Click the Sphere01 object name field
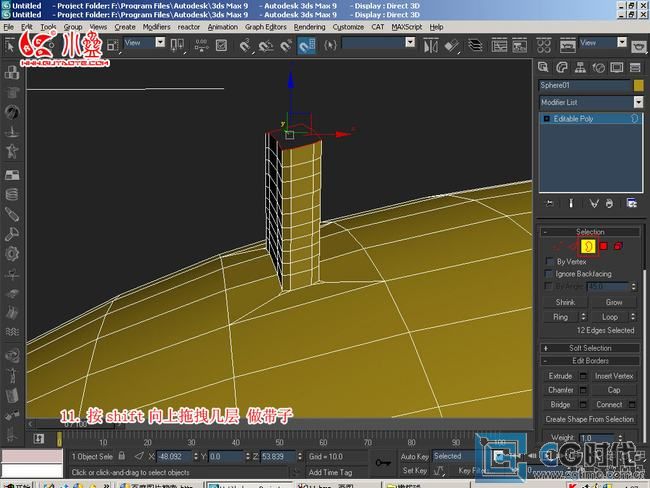Screen dimensions: 650x488 coord(585,85)
